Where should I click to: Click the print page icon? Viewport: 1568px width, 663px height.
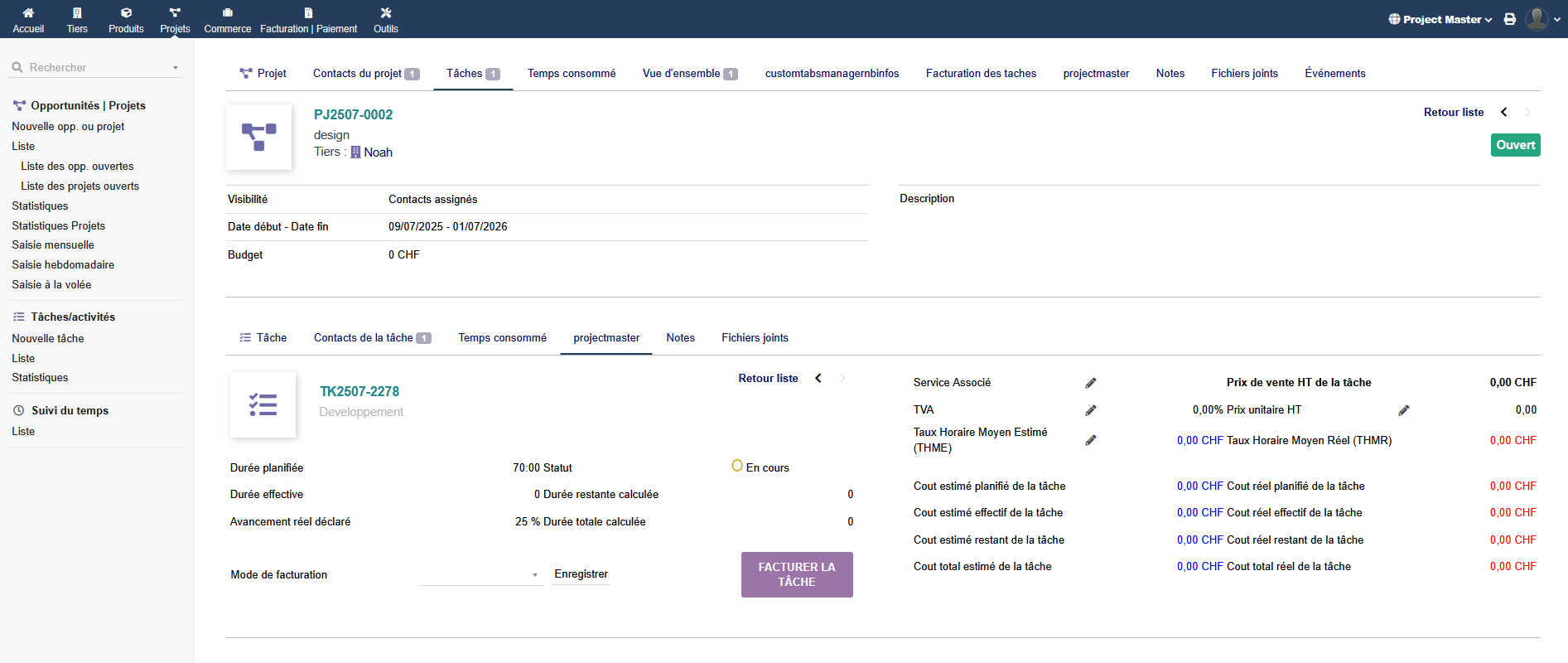pyautogui.click(x=1510, y=19)
